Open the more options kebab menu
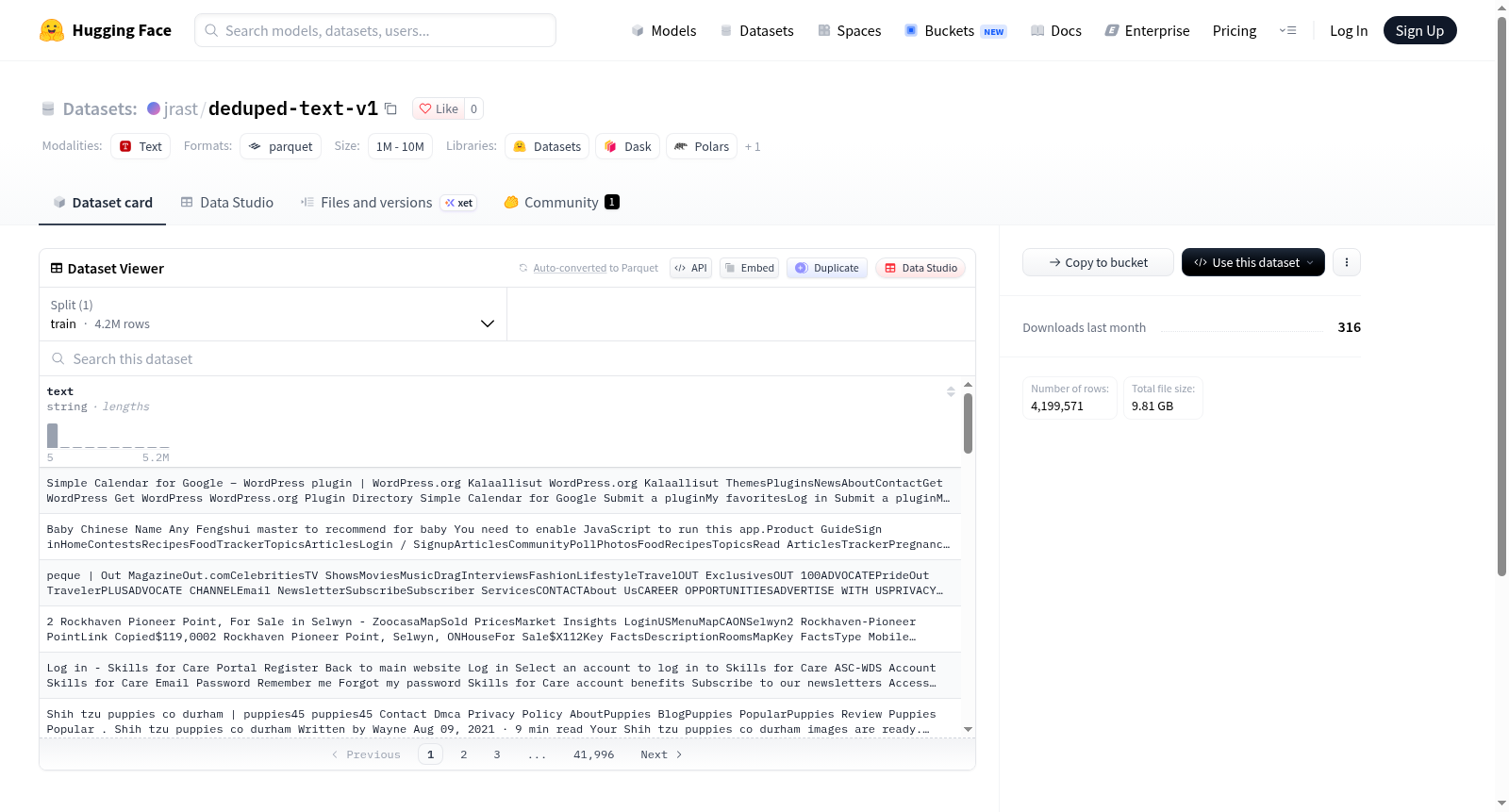Viewport: 1509px width, 812px height. (x=1347, y=262)
